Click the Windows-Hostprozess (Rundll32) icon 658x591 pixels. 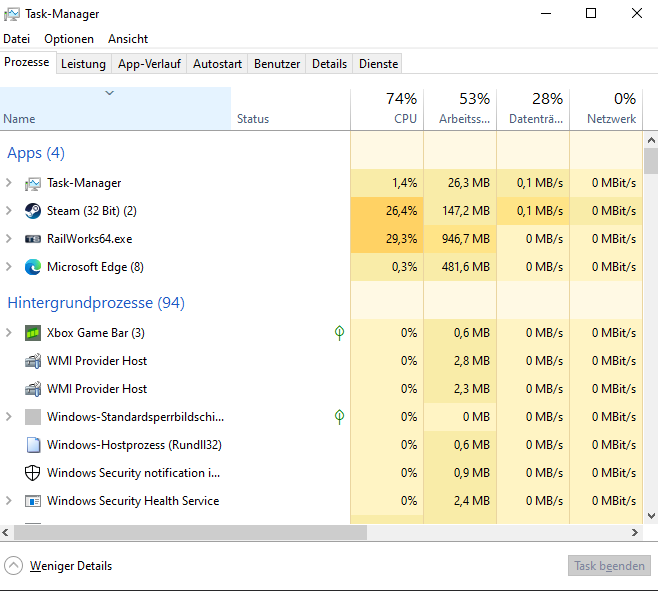pos(33,445)
